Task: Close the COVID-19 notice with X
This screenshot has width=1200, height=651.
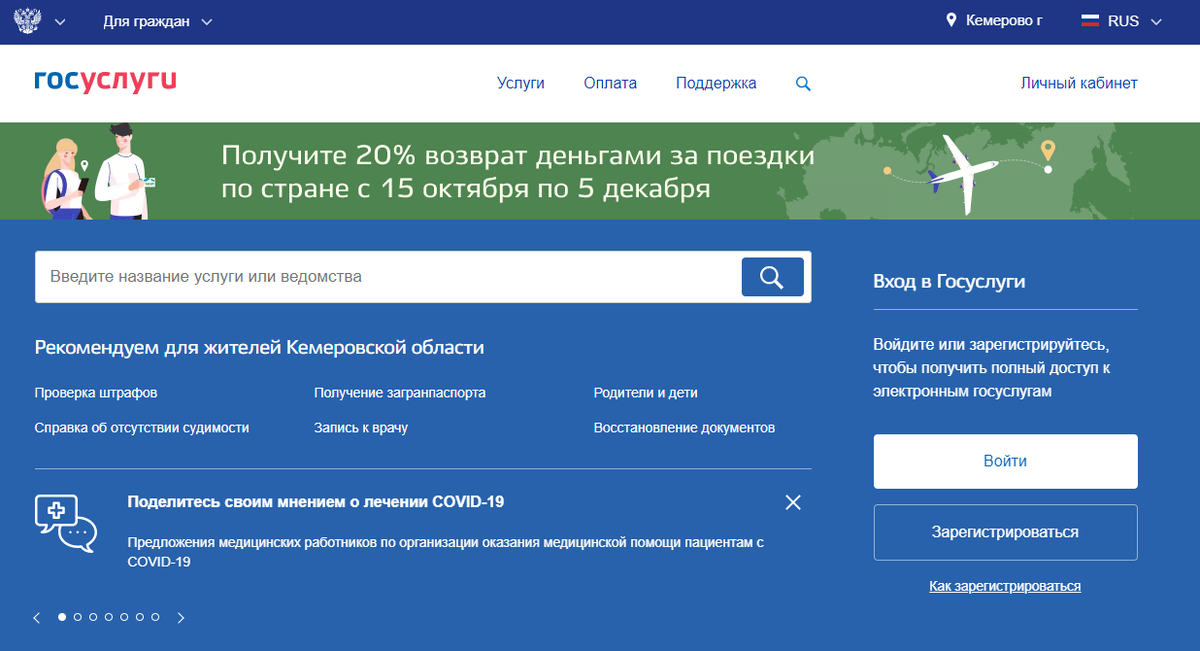Action: (x=793, y=502)
